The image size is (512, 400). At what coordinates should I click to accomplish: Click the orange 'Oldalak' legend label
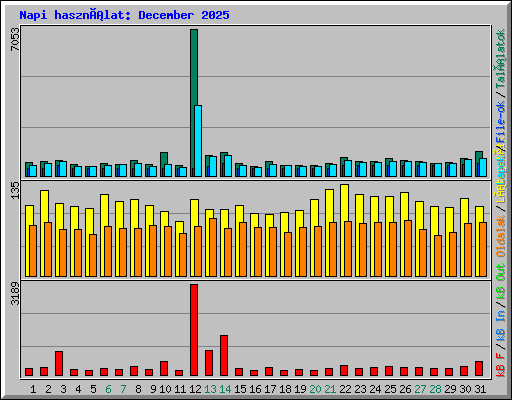click(x=500, y=236)
